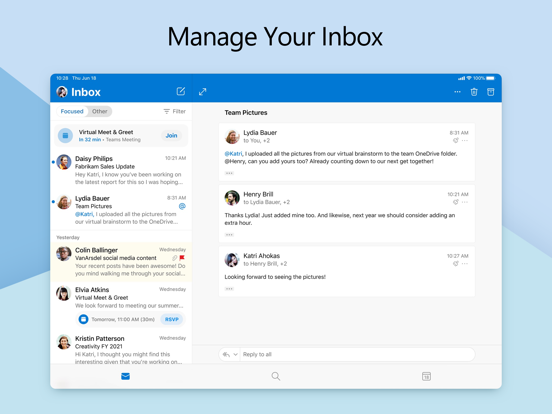Screen dimensions: 552x414
Task: Click the calendar icon beside Tomorrow, 11:00 AM
Action: 83,319
